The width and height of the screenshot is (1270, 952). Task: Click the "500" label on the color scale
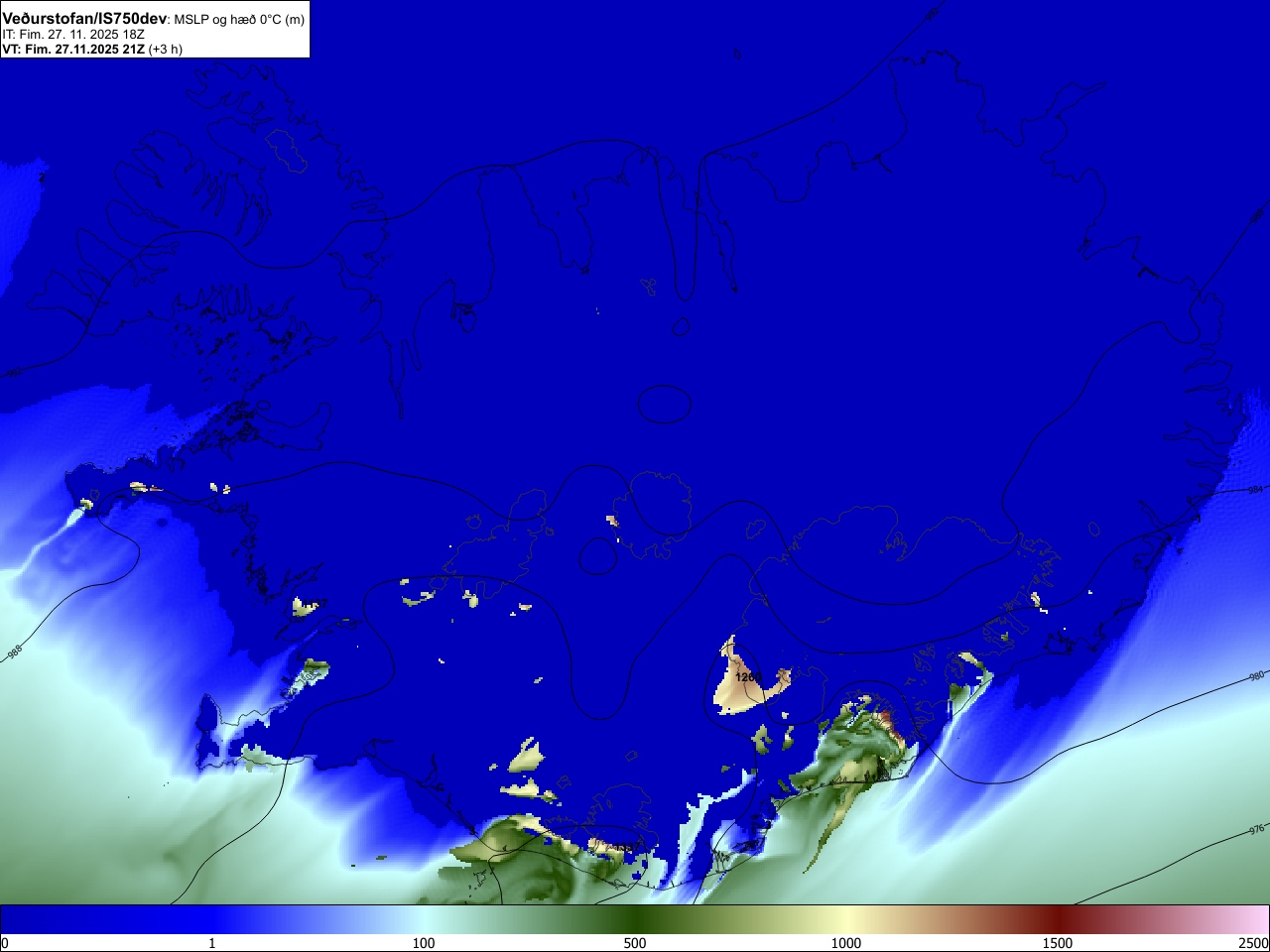pos(635,943)
